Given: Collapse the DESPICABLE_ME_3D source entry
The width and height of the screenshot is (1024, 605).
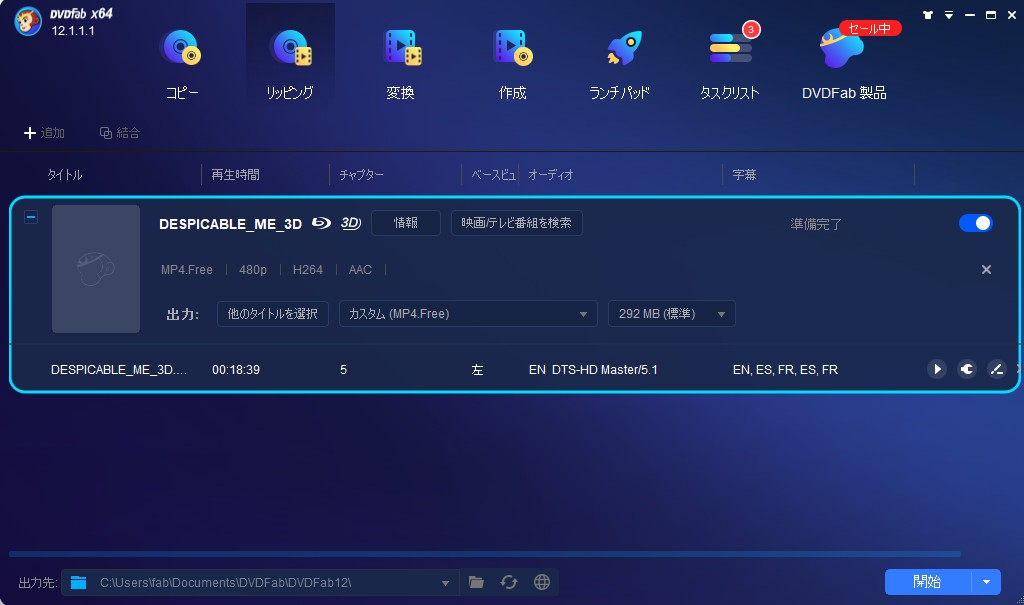Looking at the screenshot, I should (x=31, y=217).
